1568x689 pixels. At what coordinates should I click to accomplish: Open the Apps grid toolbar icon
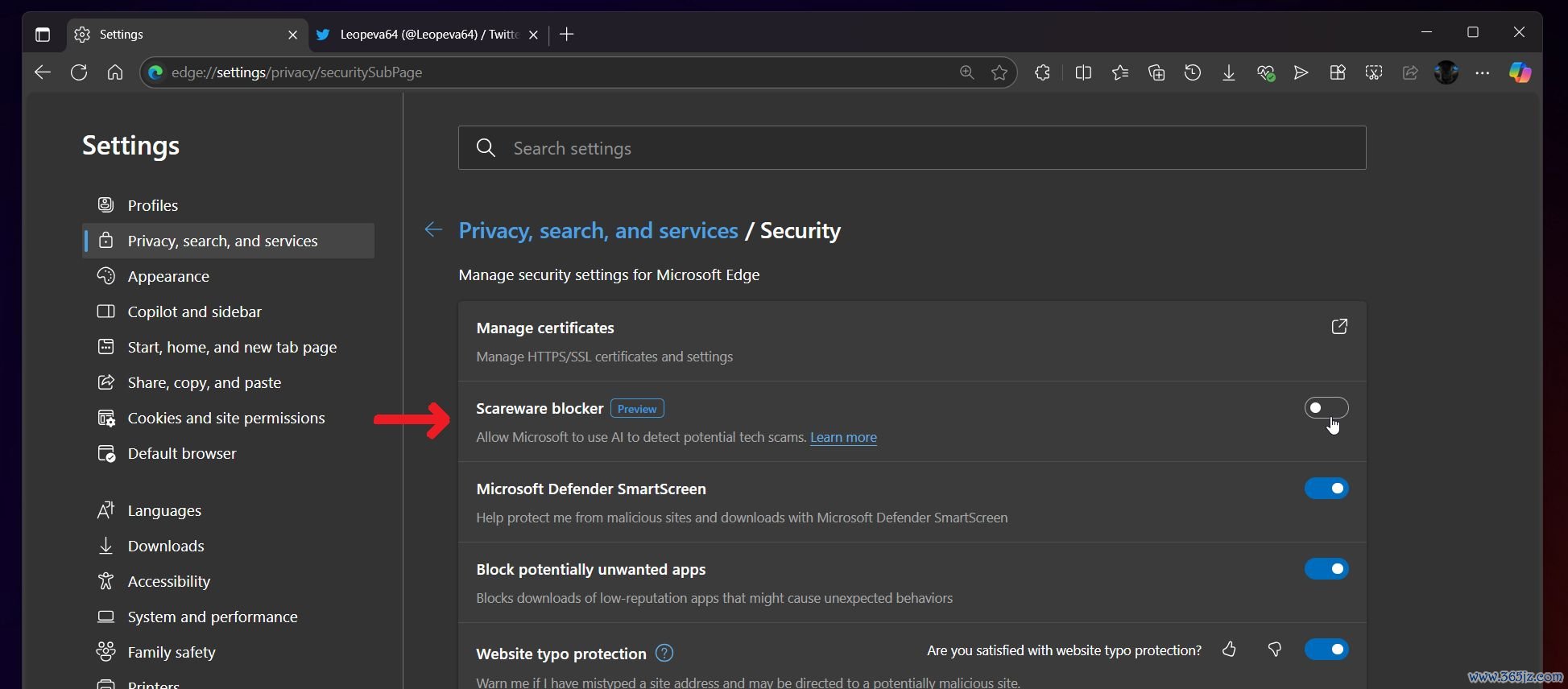(x=1338, y=72)
